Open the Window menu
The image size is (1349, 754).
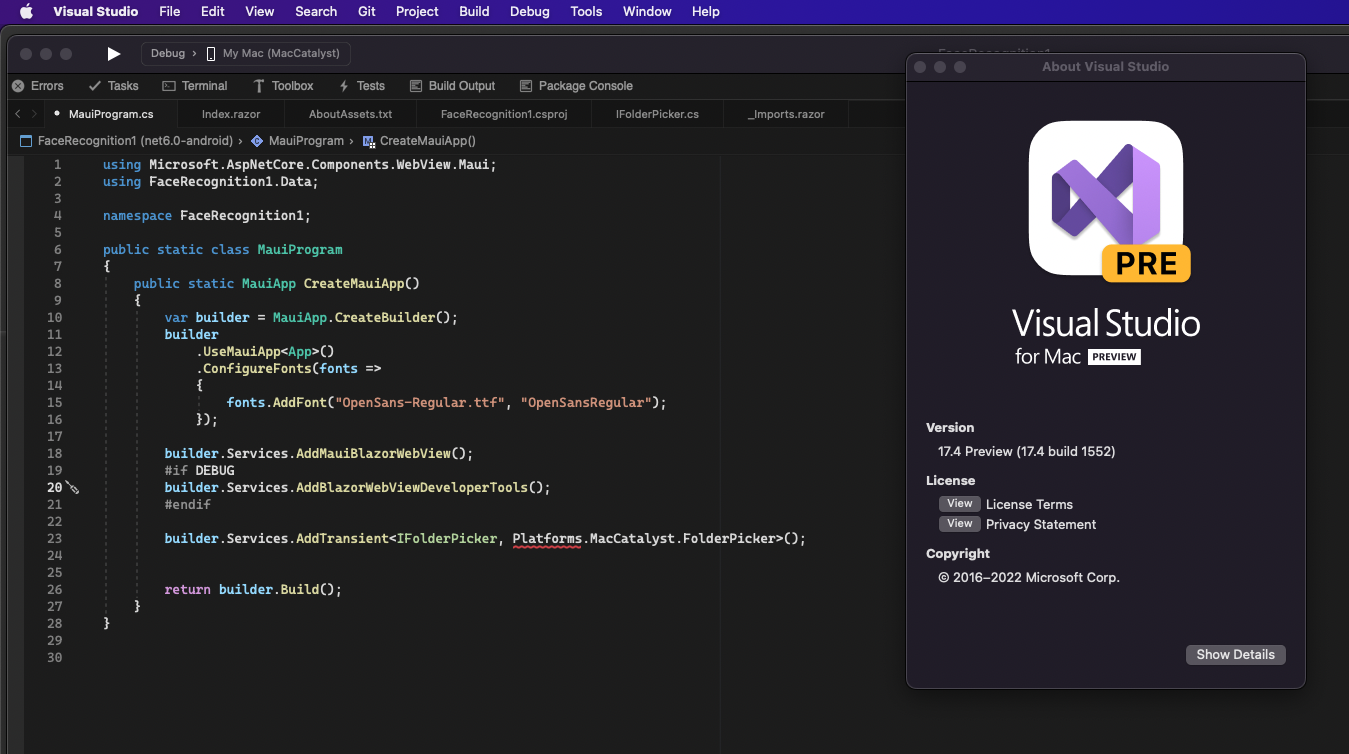tap(647, 12)
